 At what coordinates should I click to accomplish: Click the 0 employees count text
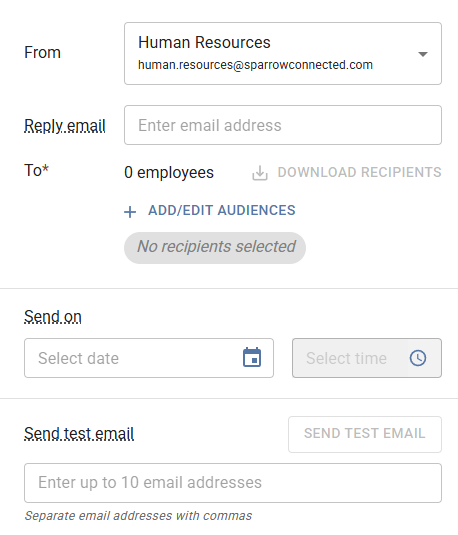pyautogui.click(x=169, y=173)
